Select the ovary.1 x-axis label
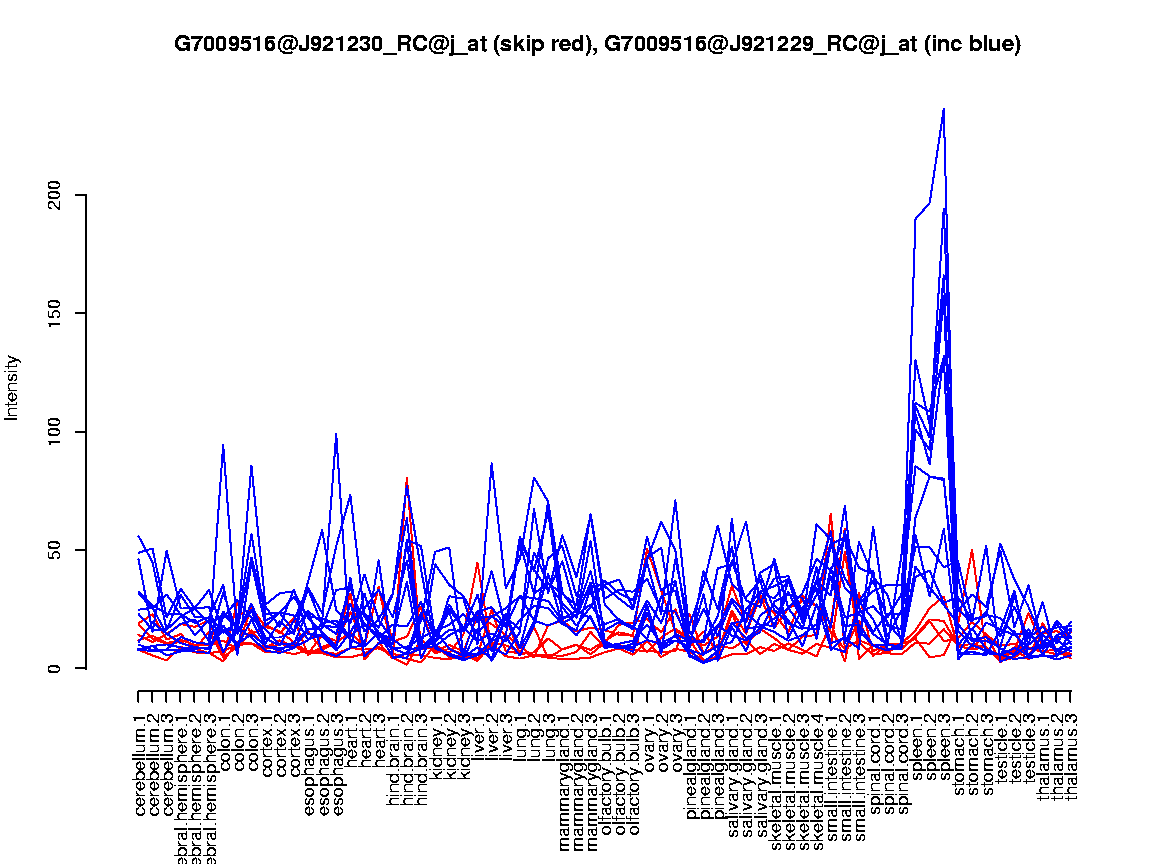The height and width of the screenshot is (864, 1152). 648,742
